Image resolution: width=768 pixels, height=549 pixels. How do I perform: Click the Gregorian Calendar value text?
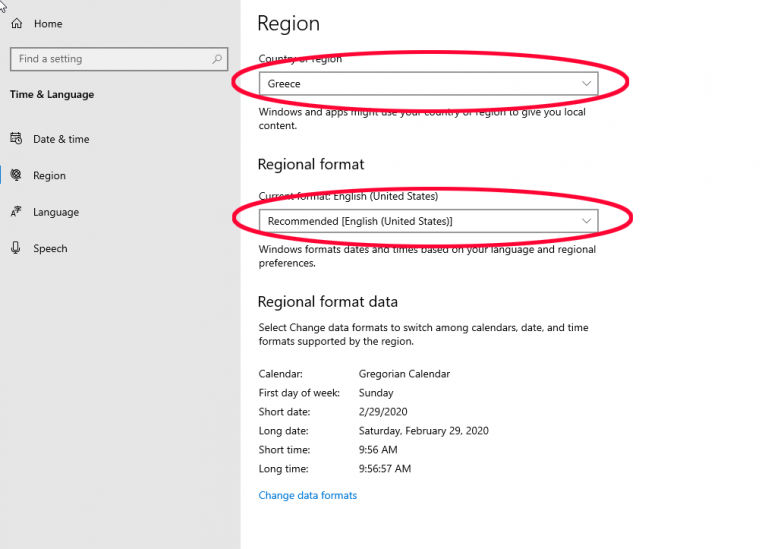404,374
